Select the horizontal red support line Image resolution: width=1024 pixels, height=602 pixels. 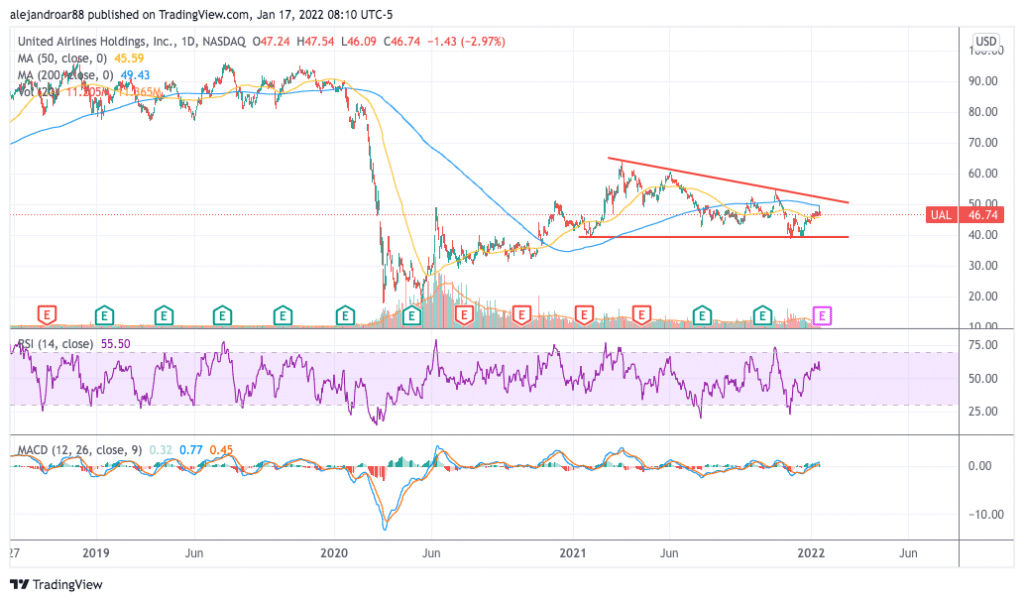pos(714,237)
